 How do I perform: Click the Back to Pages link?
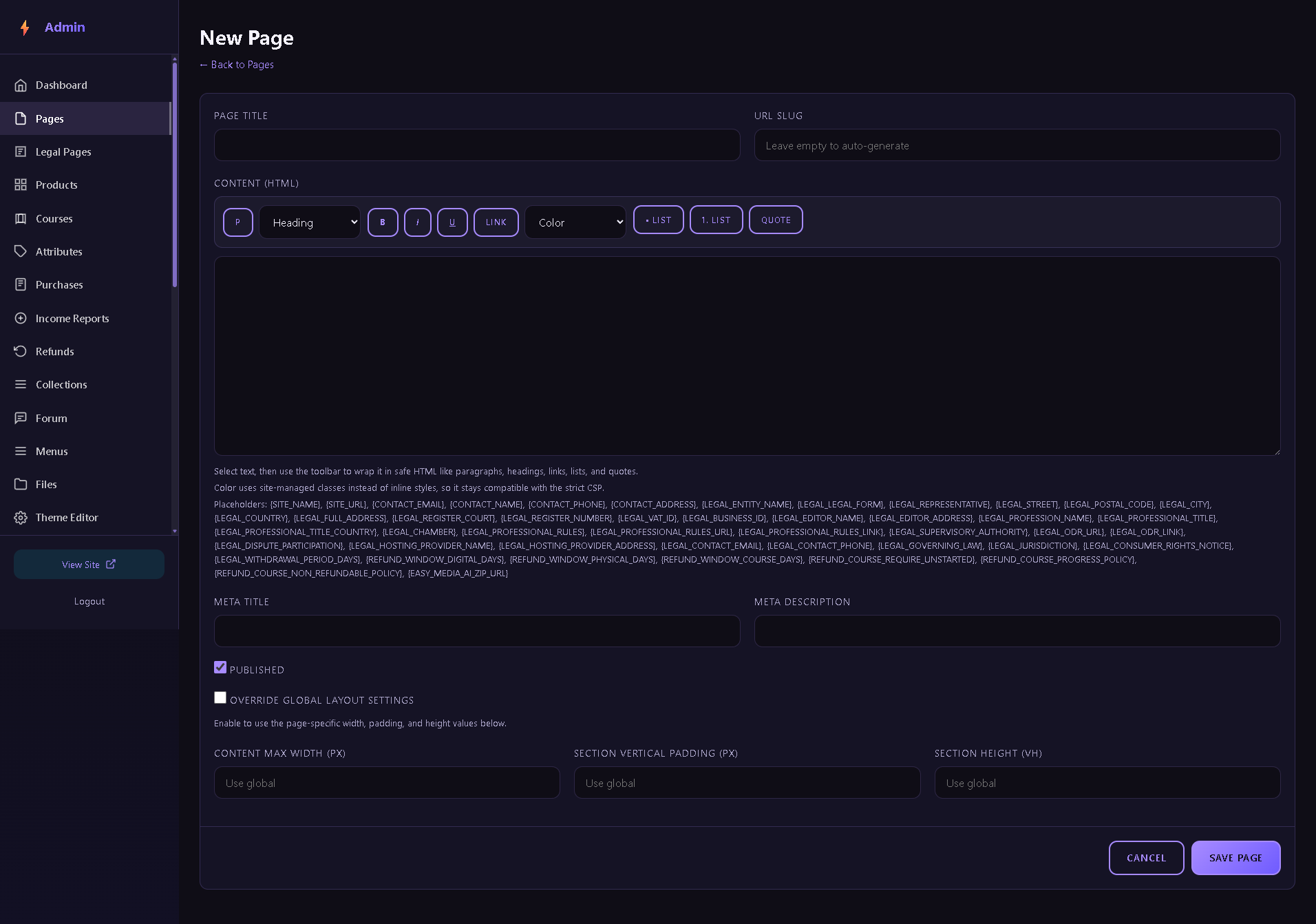coord(237,65)
